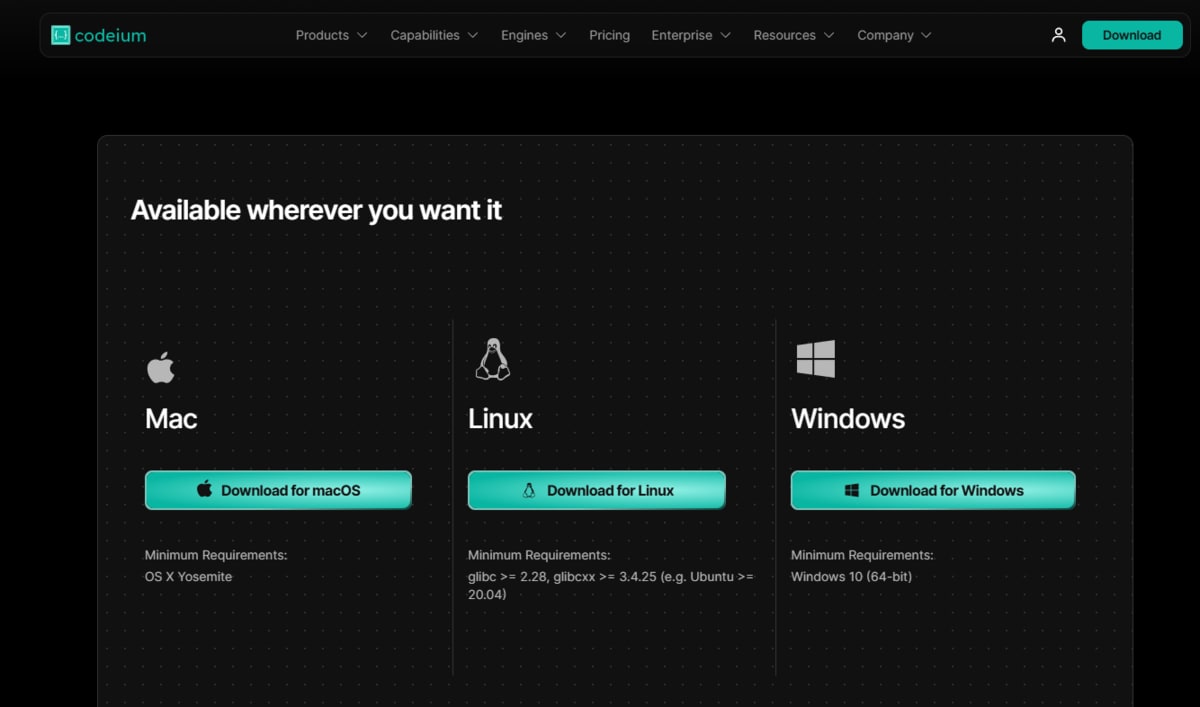Click the large Apple logo above Mac
This screenshot has width=1200, height=707.
coord(161,368)
